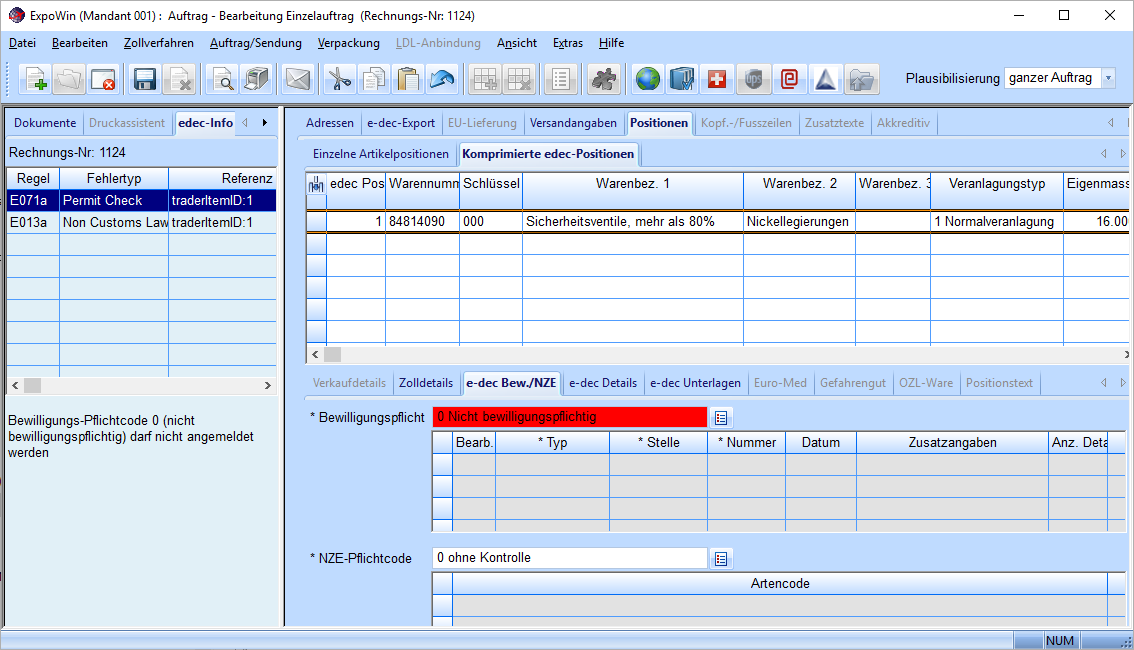Click the '1 Normalveranlagung' cell
Viewport: 1134px width, 650px height.
pyautogui.click(x=997, y=221)
